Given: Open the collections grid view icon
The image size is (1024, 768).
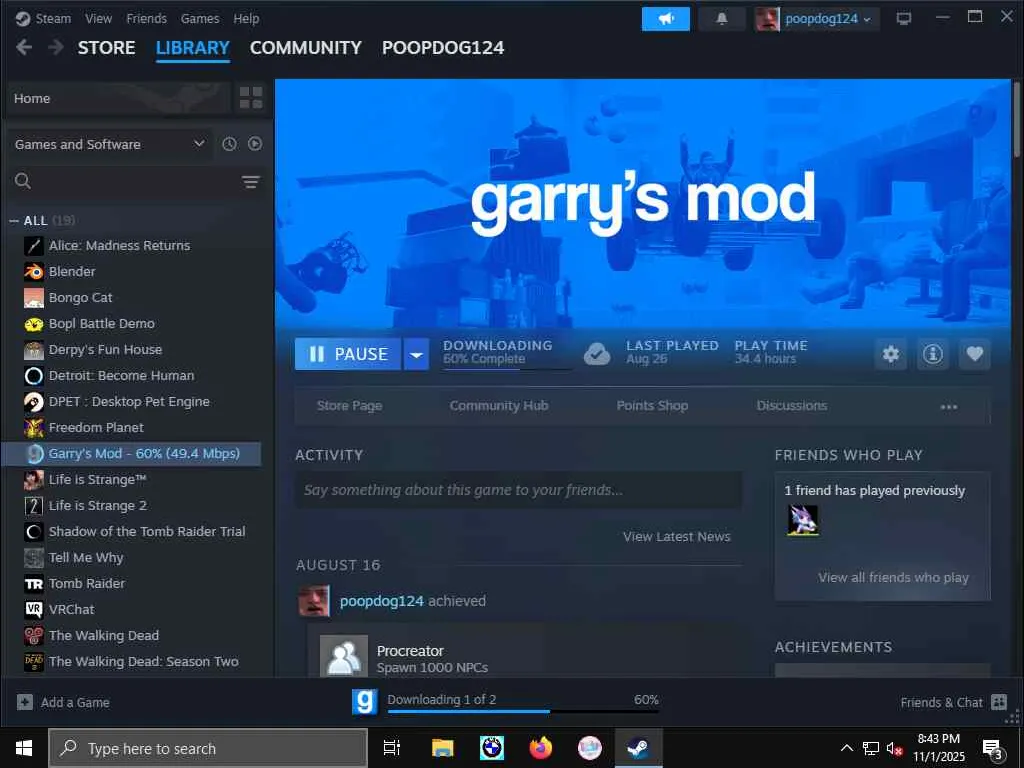Looking at the screenshot, I should point(251,98).
